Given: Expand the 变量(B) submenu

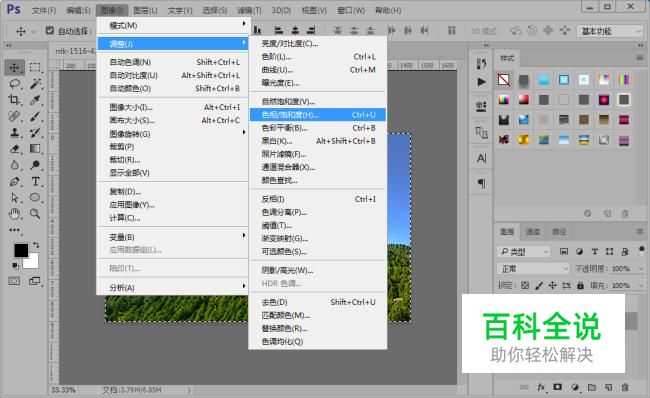Looking at the screenshot, I should [172, 237].
